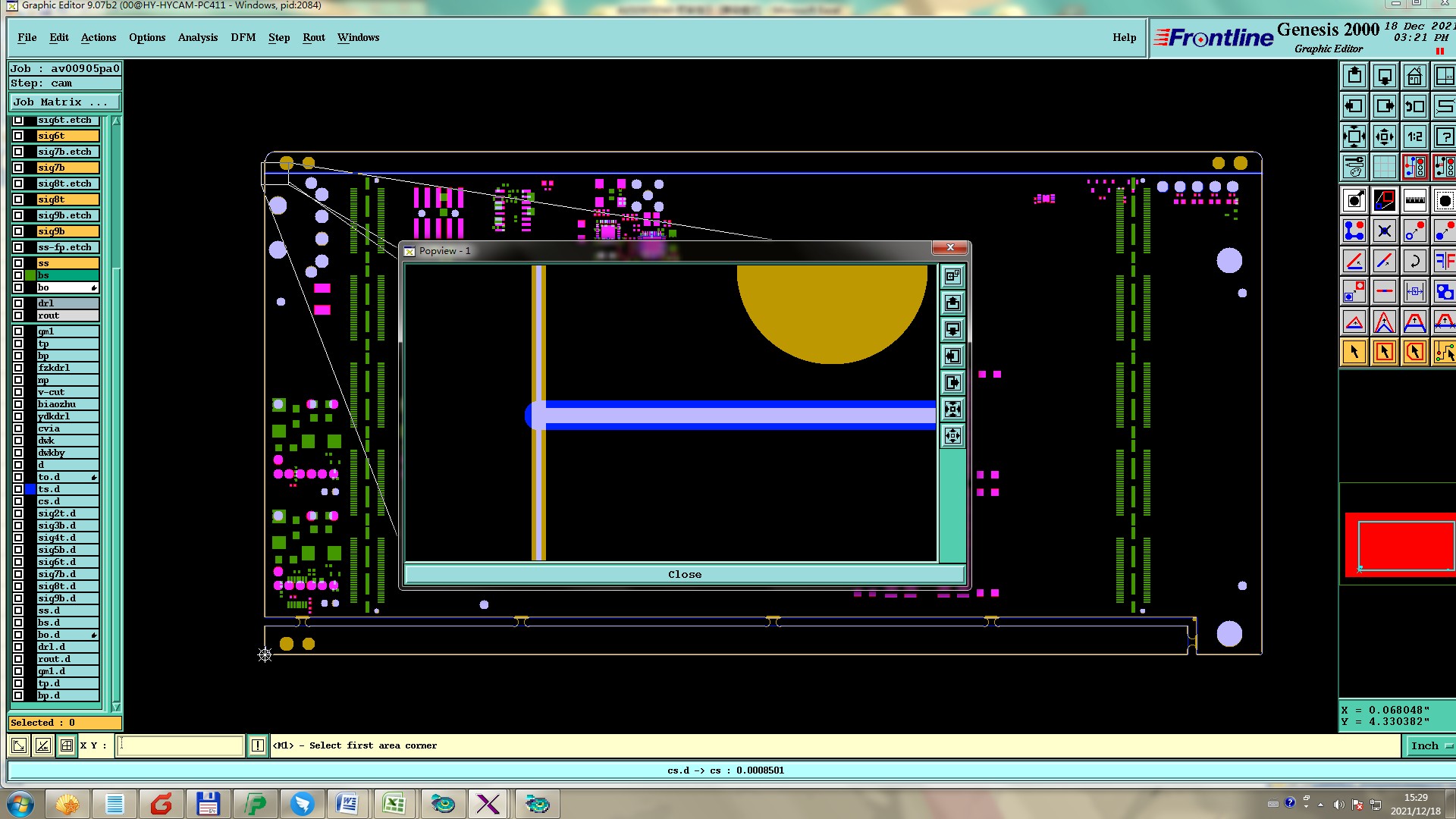Click the layer list scroll down arrow
The width and height of the screenshot is (1456, 819).
pyautogui.click(x=116, y=706)
